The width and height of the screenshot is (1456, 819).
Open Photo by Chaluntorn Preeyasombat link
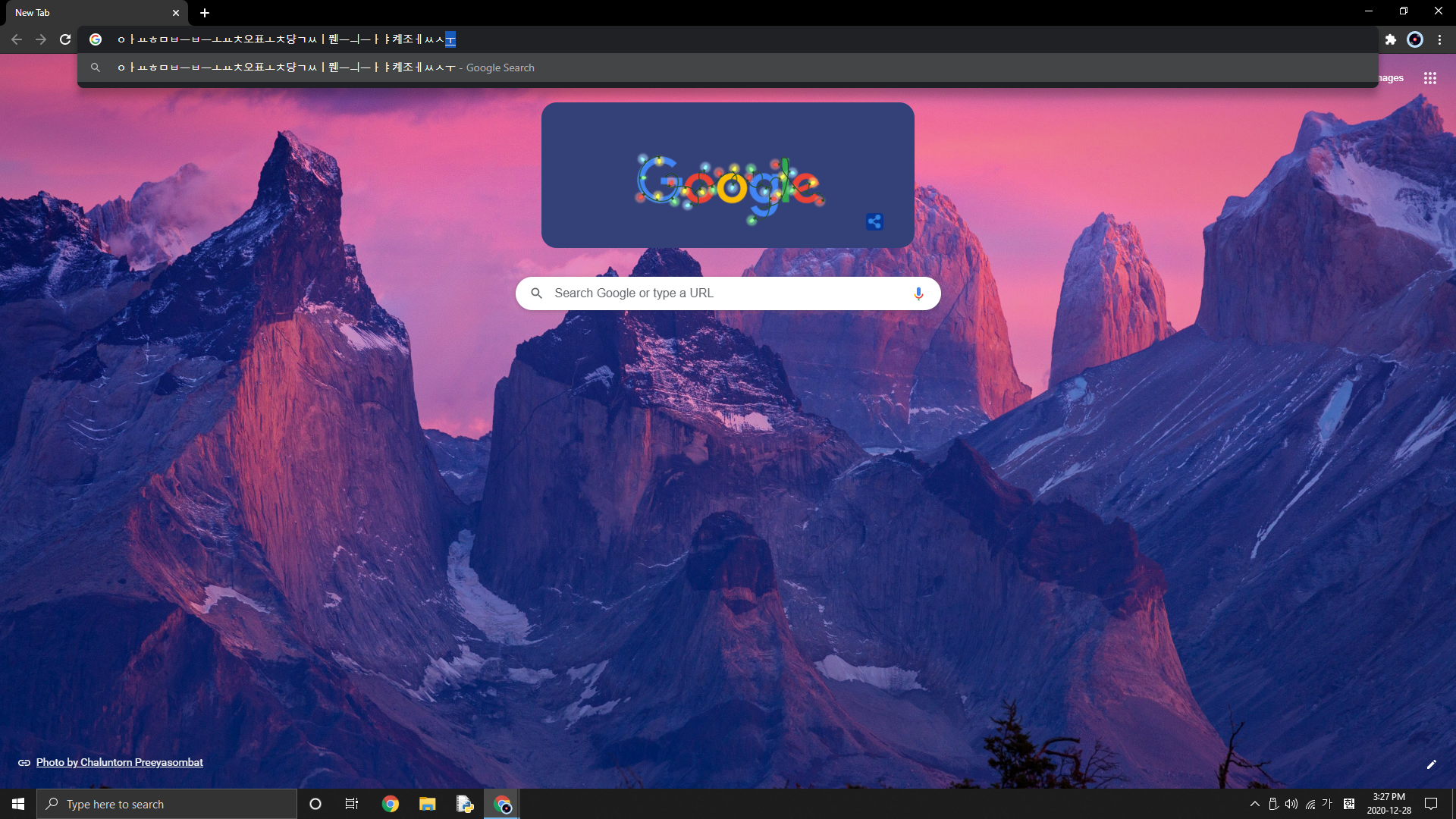[119, 762]
